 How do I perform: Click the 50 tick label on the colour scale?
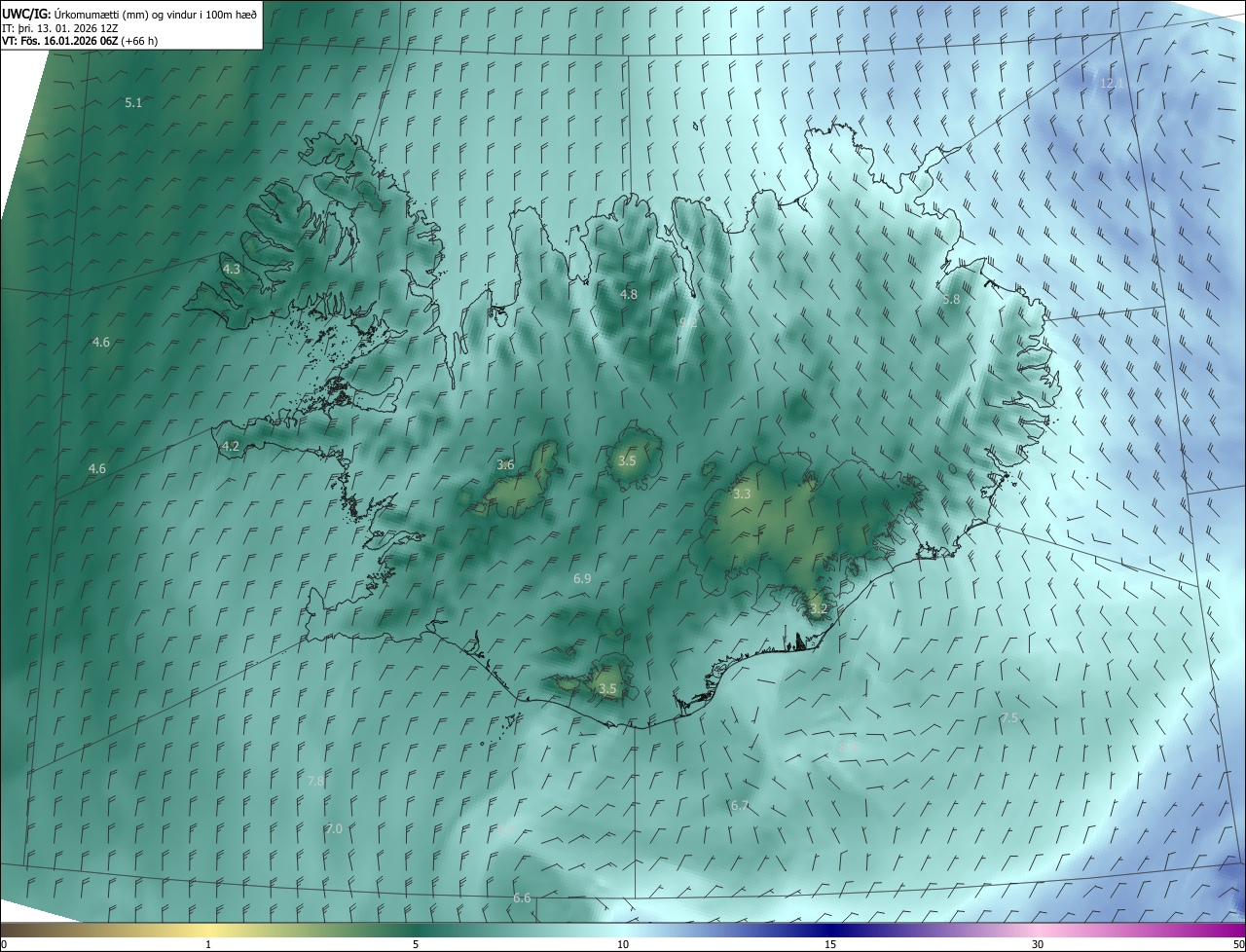[x=1238, y=944]
